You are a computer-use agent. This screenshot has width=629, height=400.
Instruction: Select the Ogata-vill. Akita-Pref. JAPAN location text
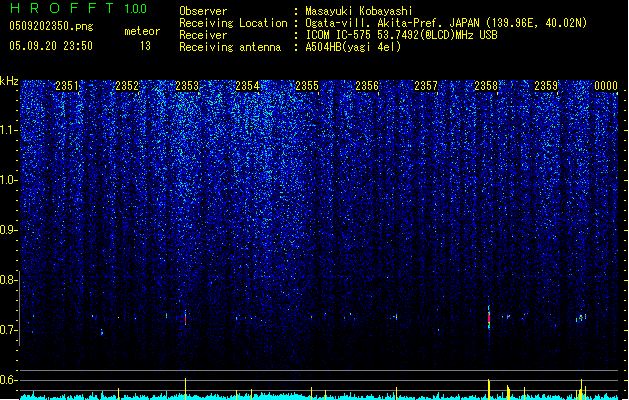pos(446,23)
